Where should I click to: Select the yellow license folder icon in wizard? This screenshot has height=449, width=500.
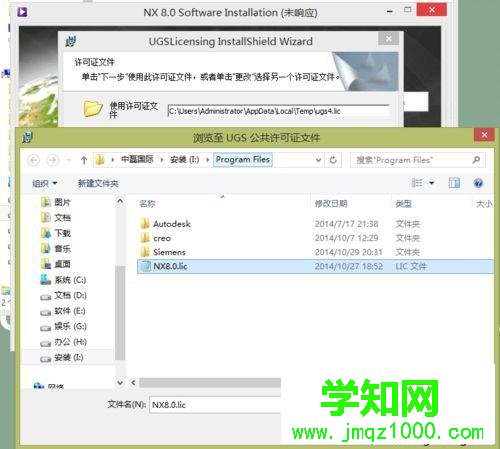pos(93,108)
